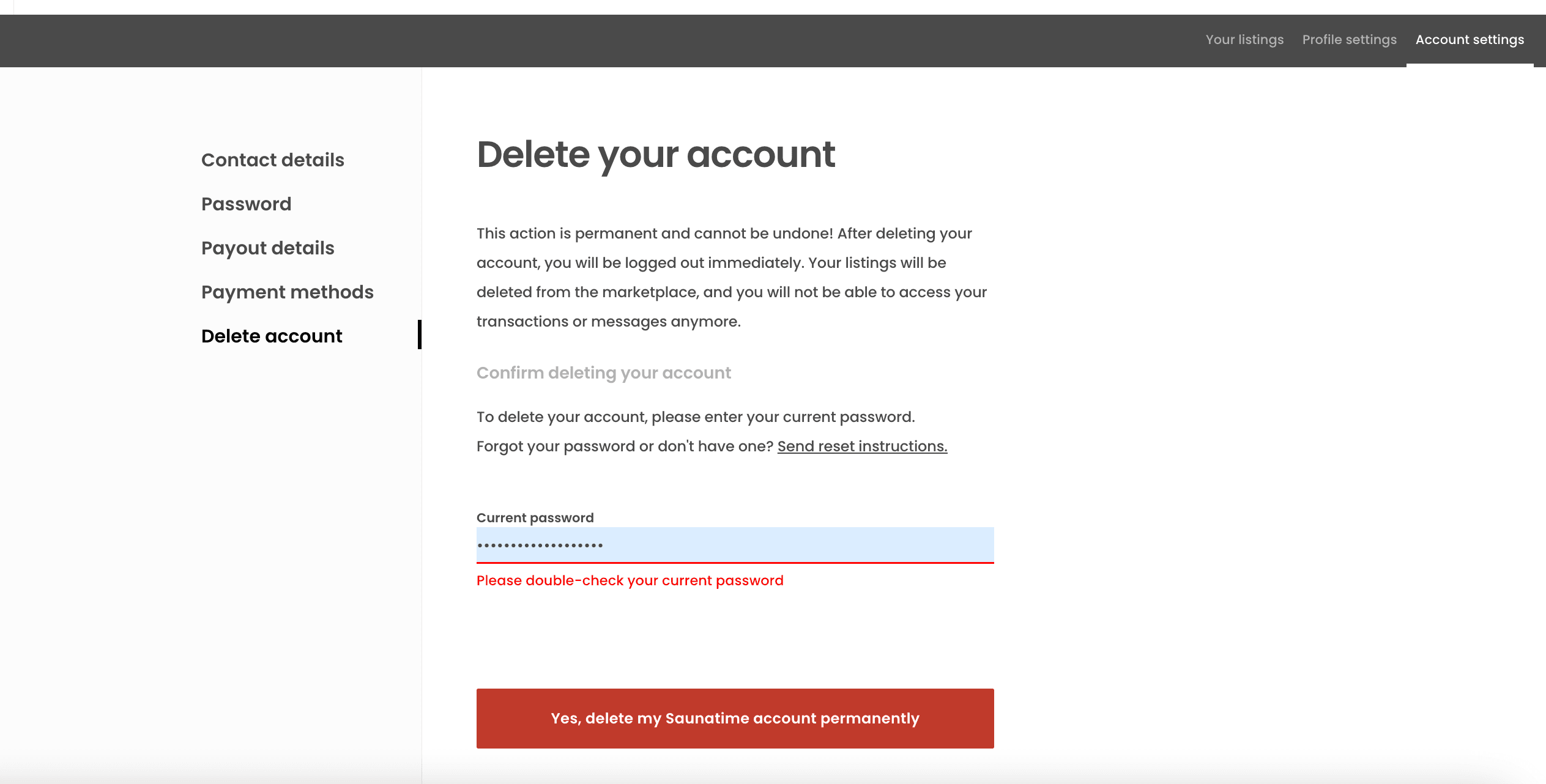Click the 'To delete your account' instruction text
1546x784 pixels.
(696, 417)
